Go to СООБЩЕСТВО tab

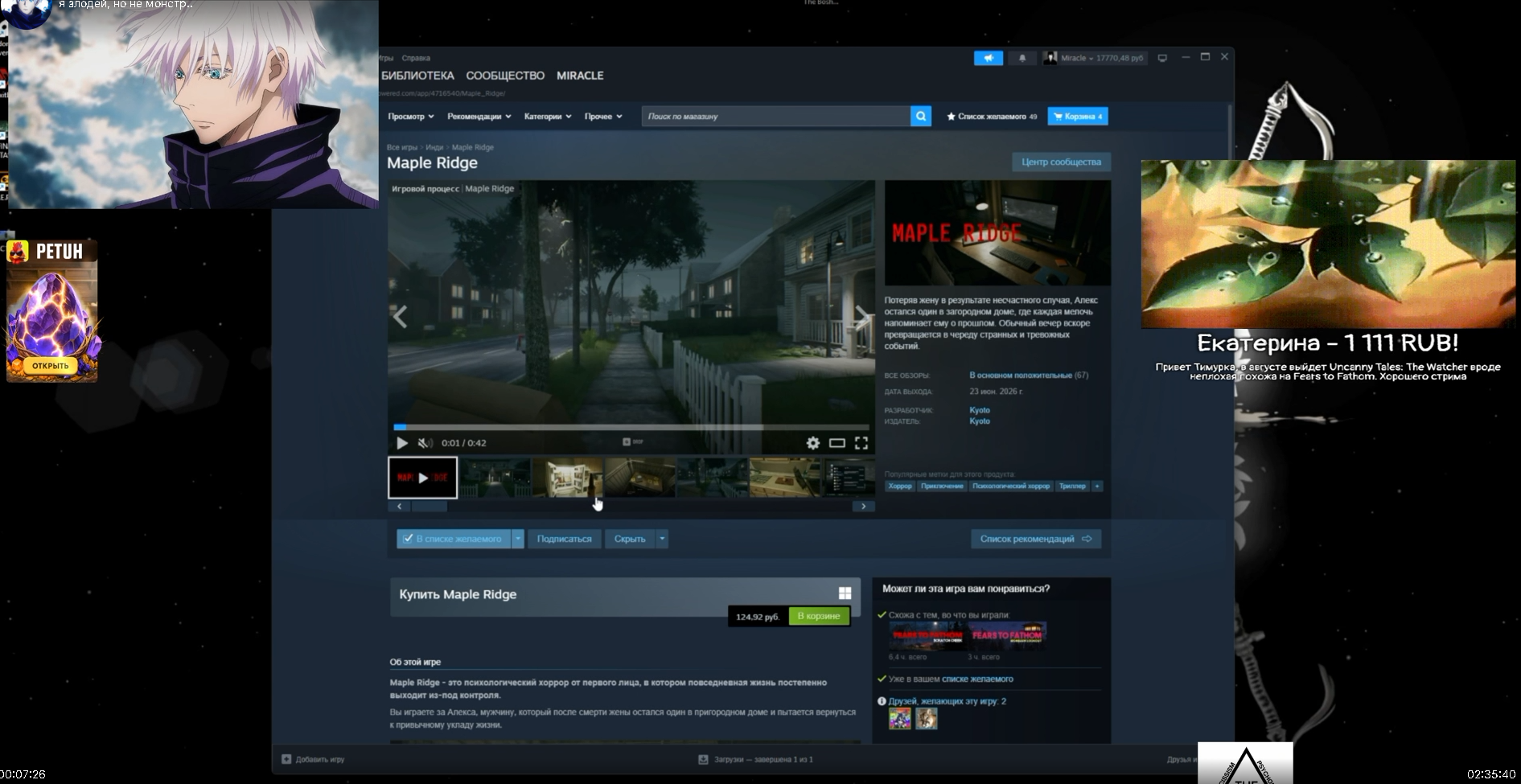click(x=505, y=76)
